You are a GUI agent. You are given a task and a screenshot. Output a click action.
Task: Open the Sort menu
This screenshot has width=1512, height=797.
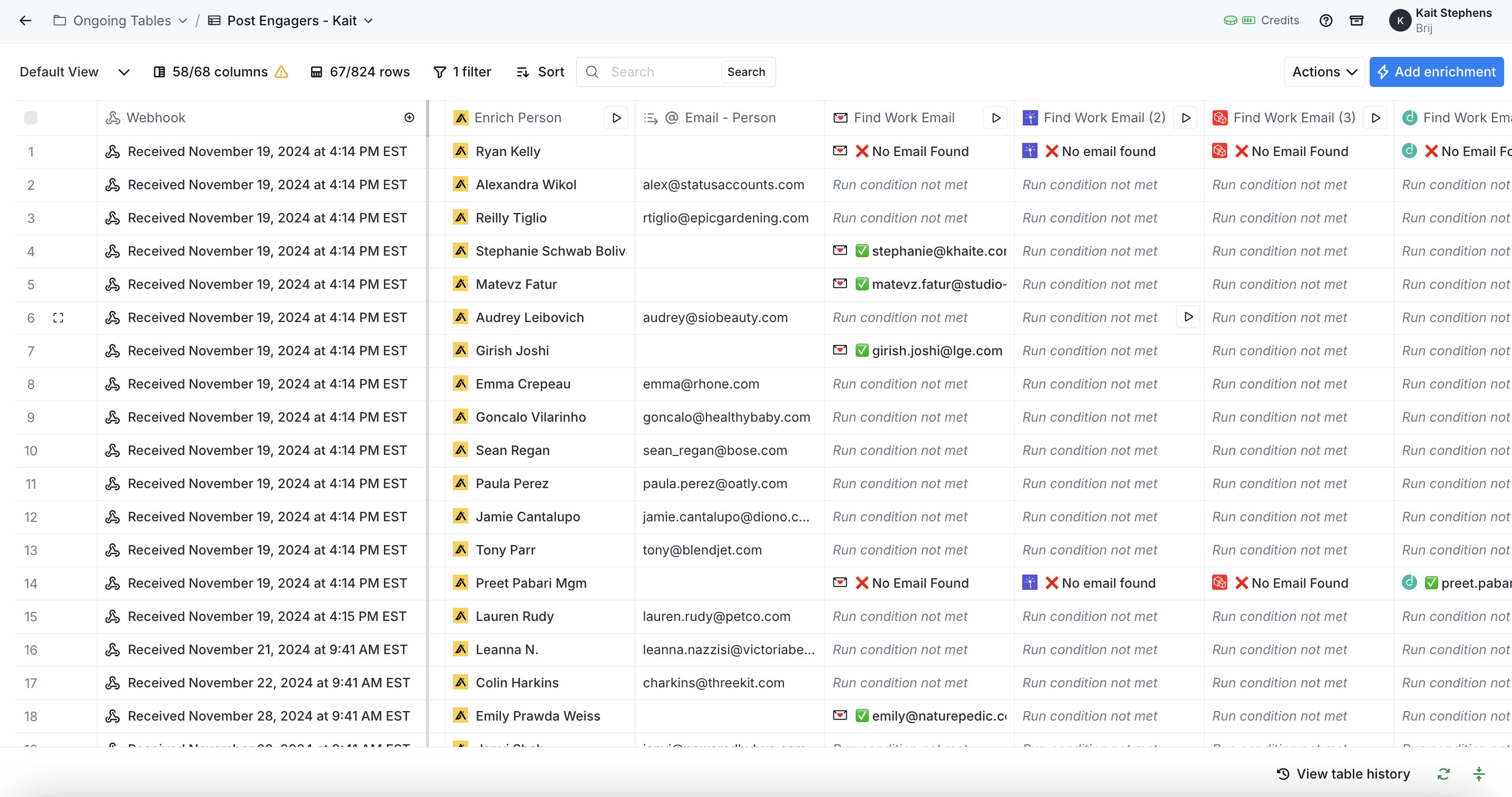(540, 72)
